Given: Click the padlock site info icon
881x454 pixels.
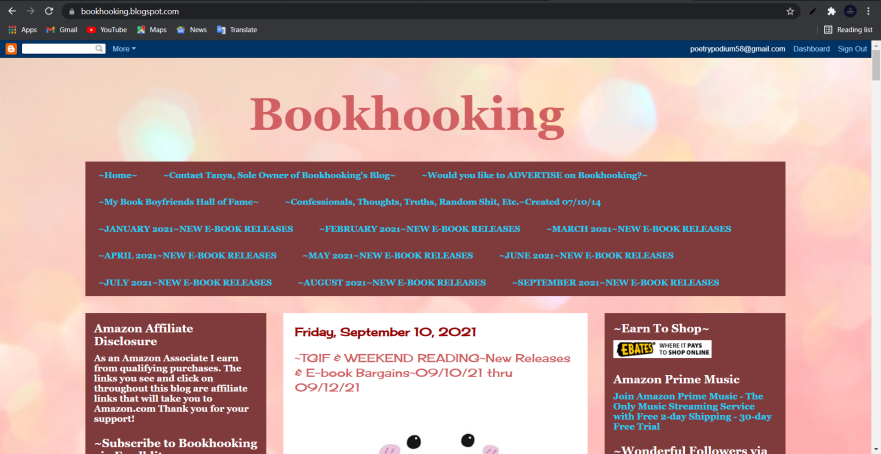Looking at the screenshot, I should coord(71,11).
